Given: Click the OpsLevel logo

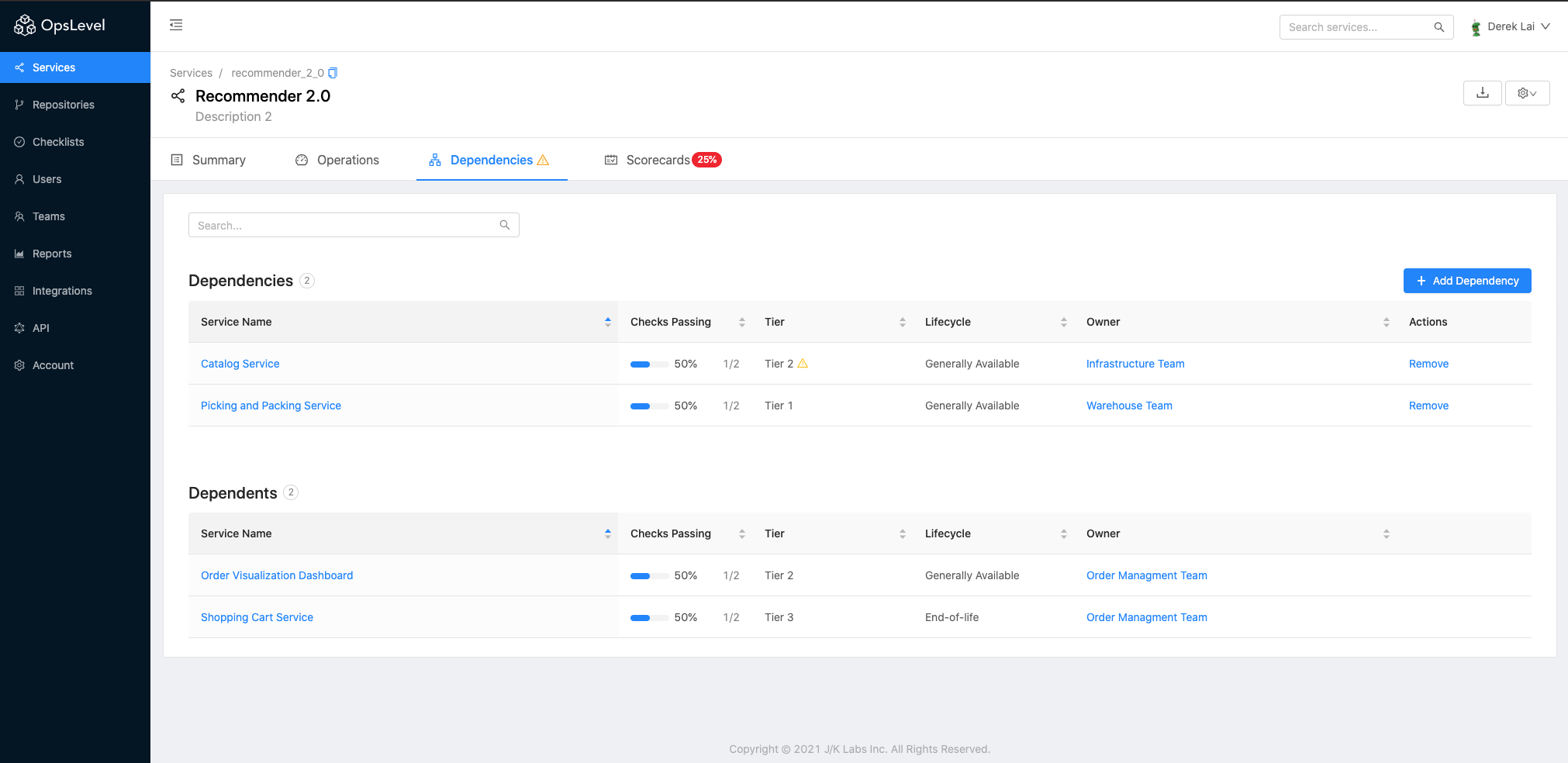Looking at the screenshot, I should [60, 26].
